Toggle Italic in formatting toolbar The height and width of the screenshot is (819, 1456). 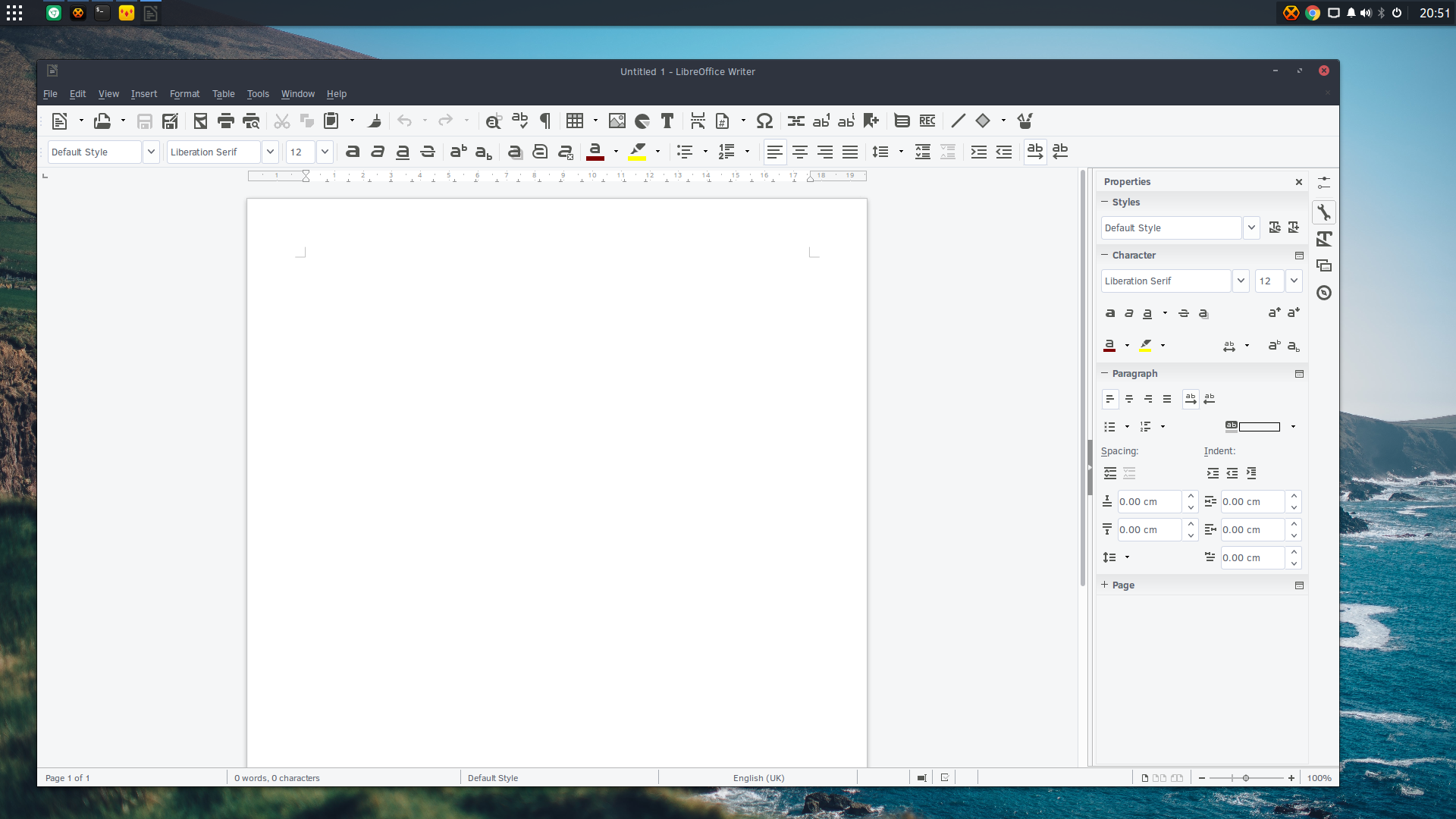point(378,152)
